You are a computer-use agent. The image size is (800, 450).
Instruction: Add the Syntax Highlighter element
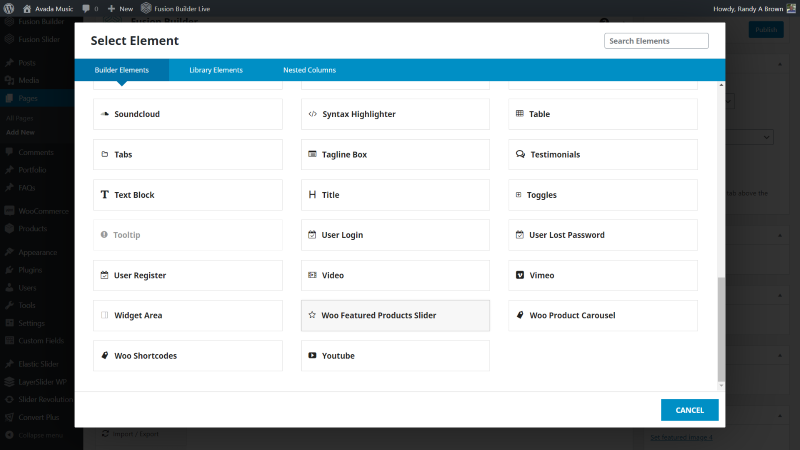pyautogui.click(x=395, y=114)
